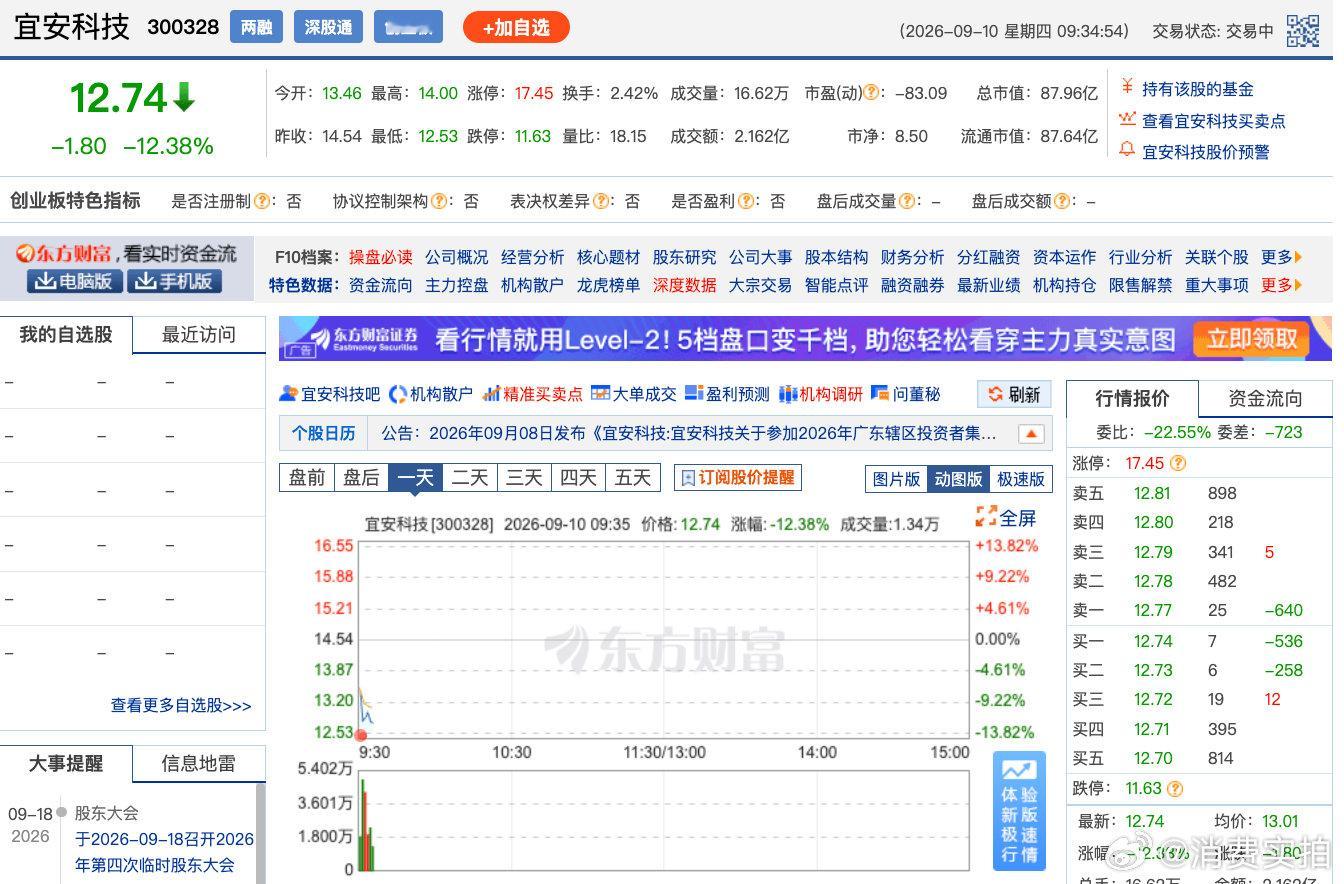1344x884 pixels.
Task: Show help for 协议控制架构 question mark
Action: tap(438, 201)
